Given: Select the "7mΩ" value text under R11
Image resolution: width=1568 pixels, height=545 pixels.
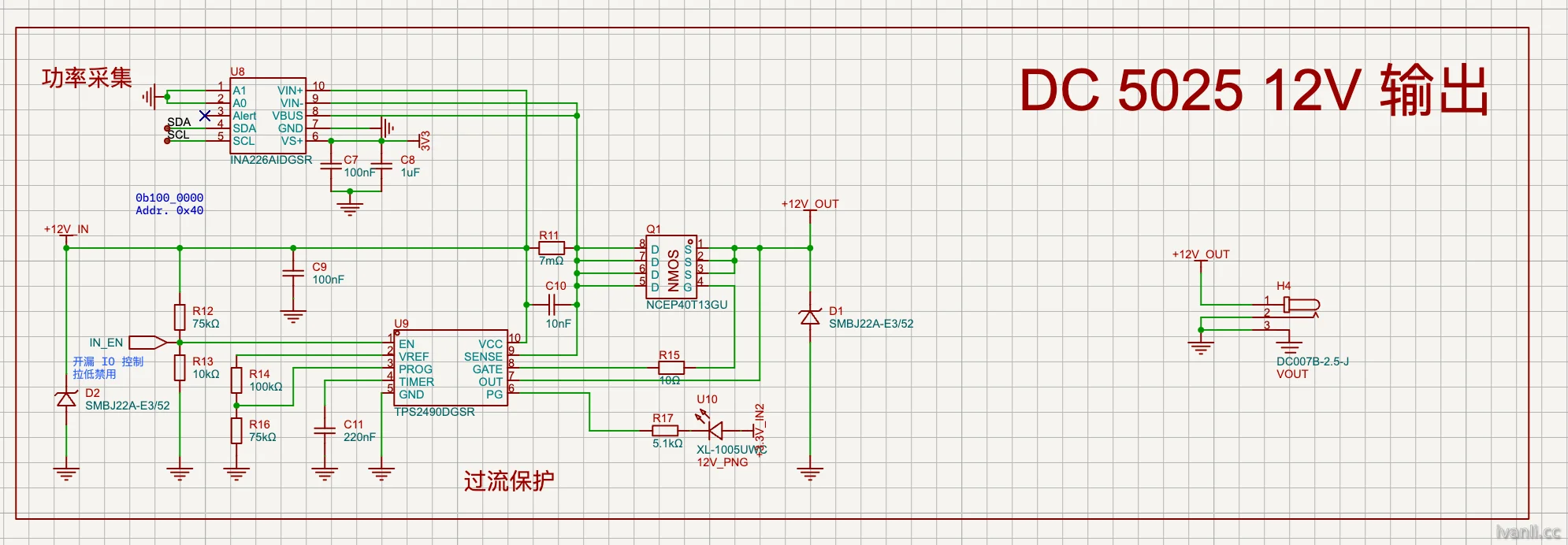Looking at the screenshot, I should pos(552,261).
